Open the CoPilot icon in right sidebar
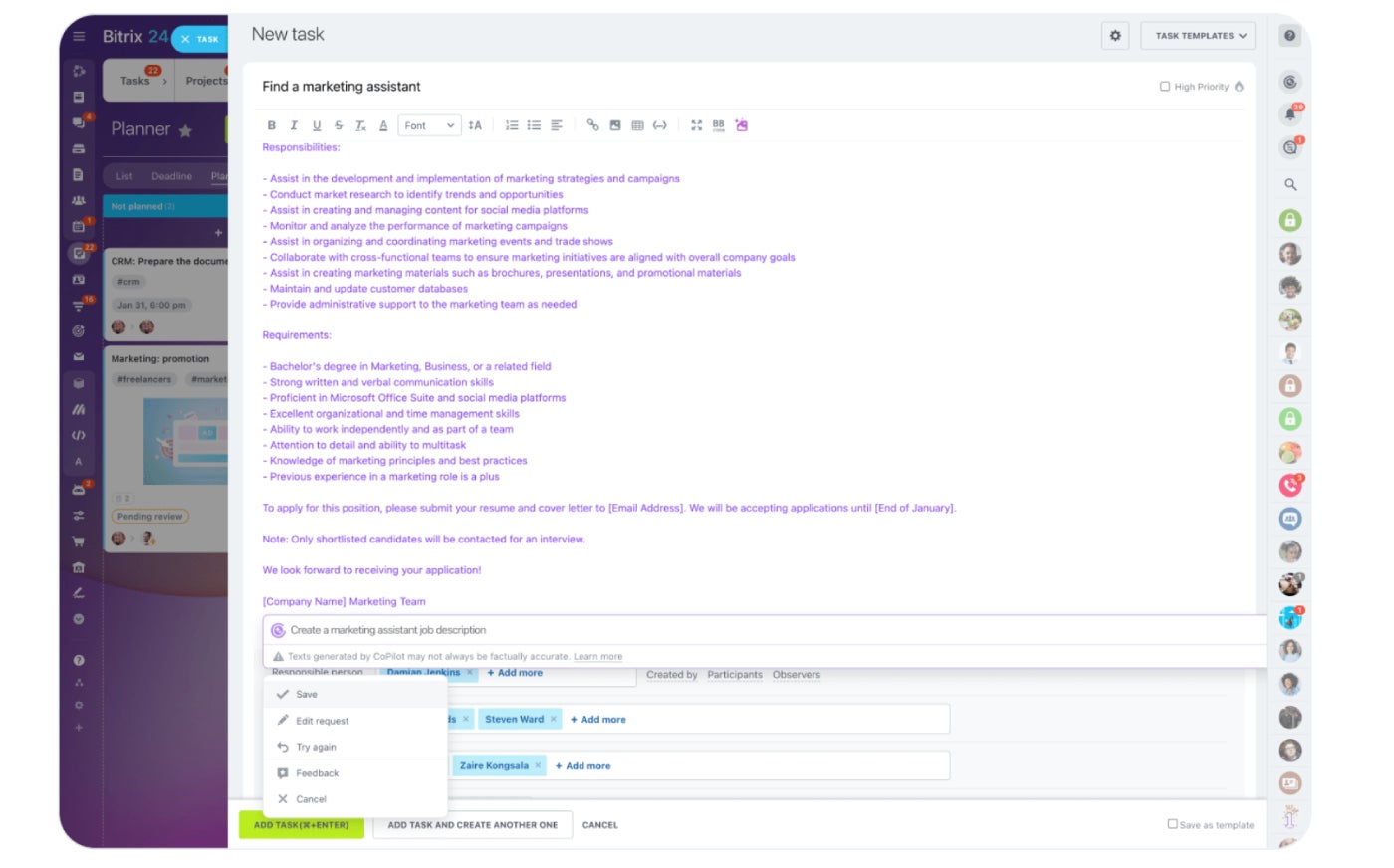The image size is (1394, 868). coord(1290,82)
